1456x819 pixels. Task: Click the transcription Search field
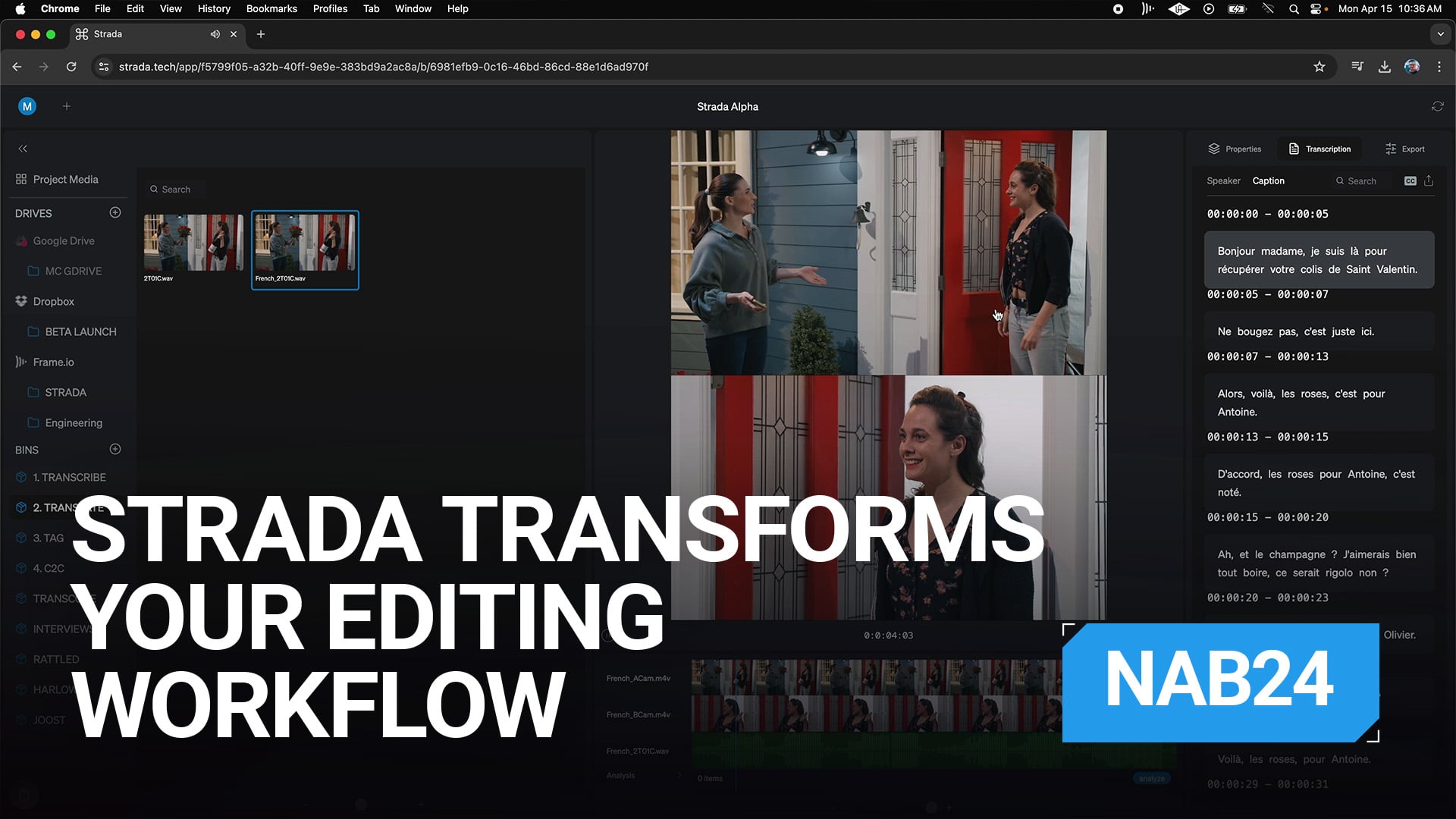click(1363, 180)
